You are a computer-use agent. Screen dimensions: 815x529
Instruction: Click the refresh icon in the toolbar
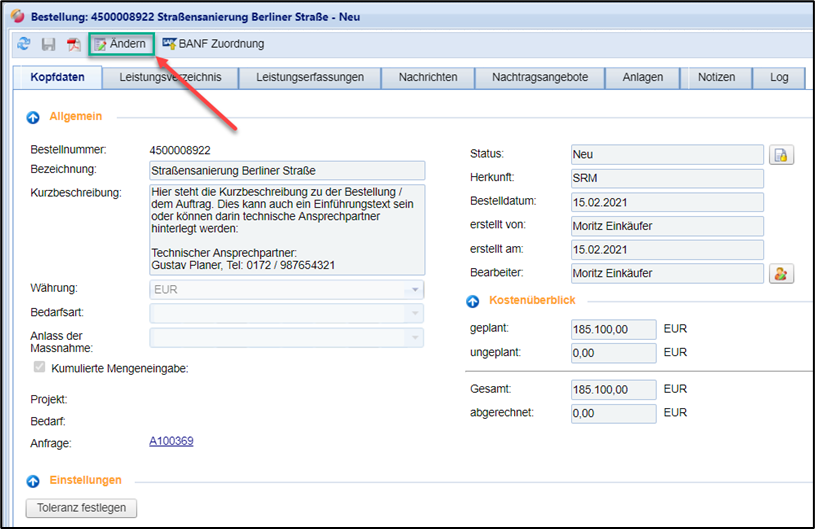click(x=24, y=44)
